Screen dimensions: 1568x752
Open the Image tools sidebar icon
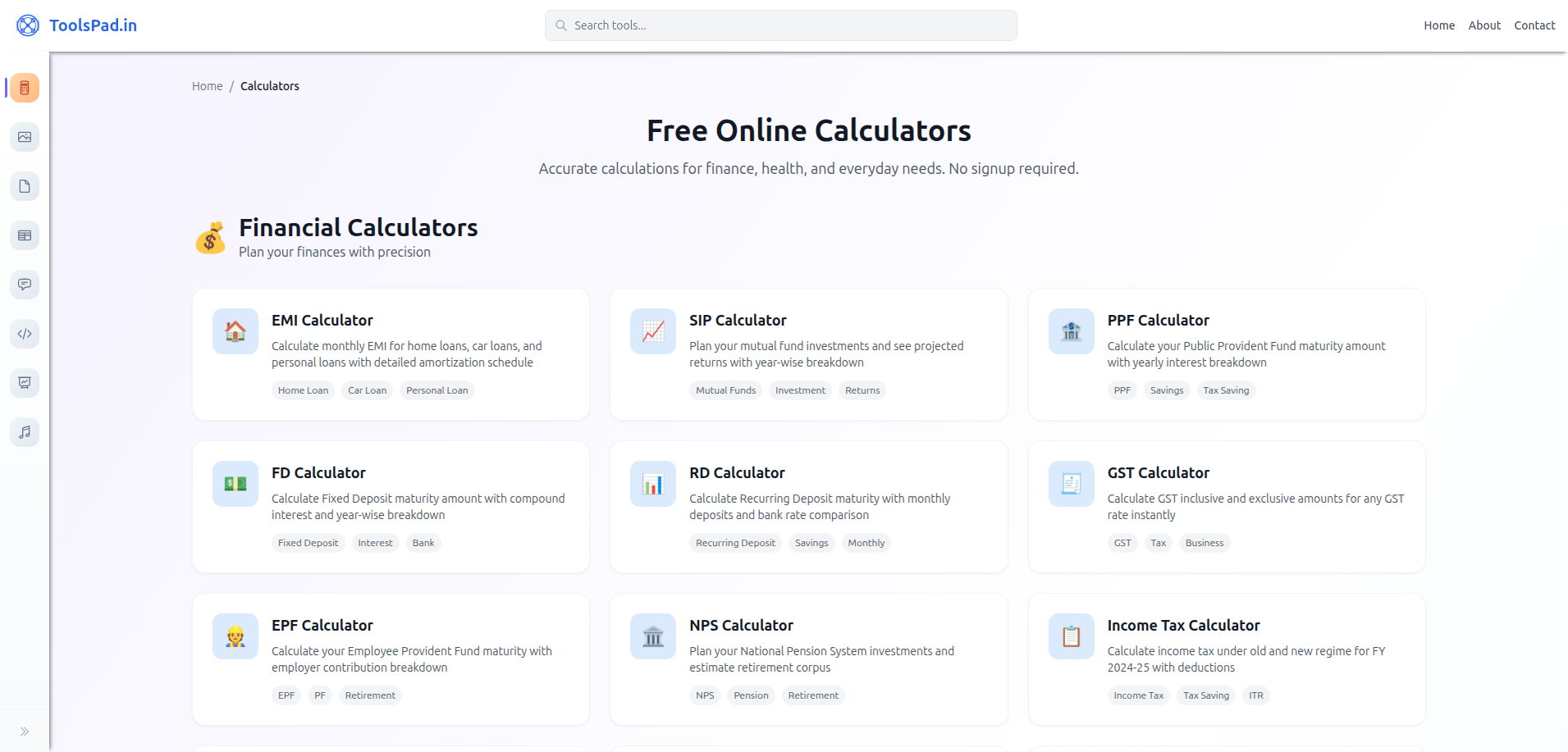(x=24, y=137)
